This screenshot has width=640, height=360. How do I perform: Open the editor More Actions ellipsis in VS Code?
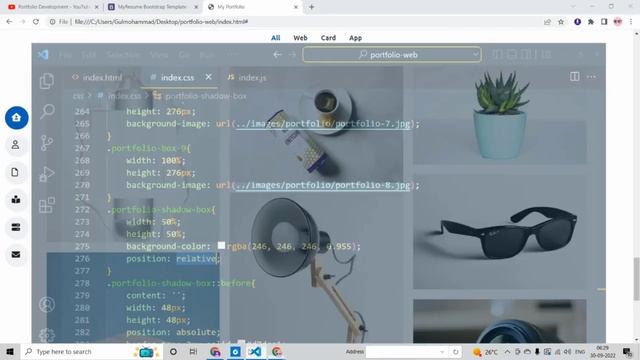[591, 77]
